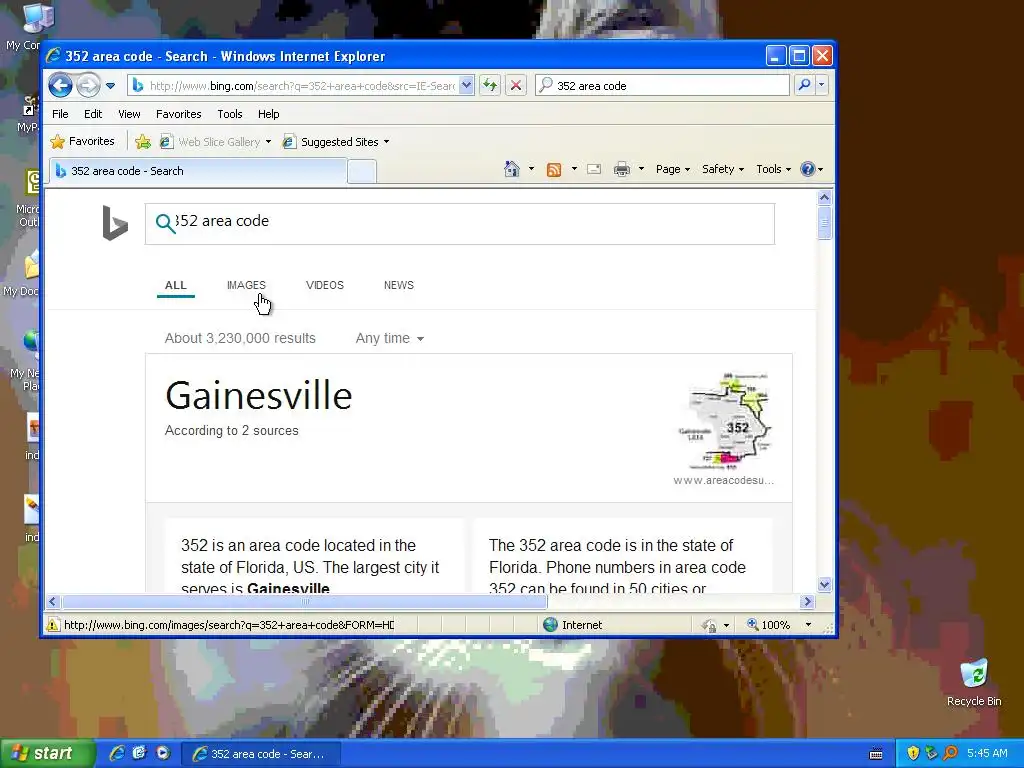Viewport: 1024px width, 768px height.
Task: Open the zoom level 100% control
Action: tap(769, 625)
